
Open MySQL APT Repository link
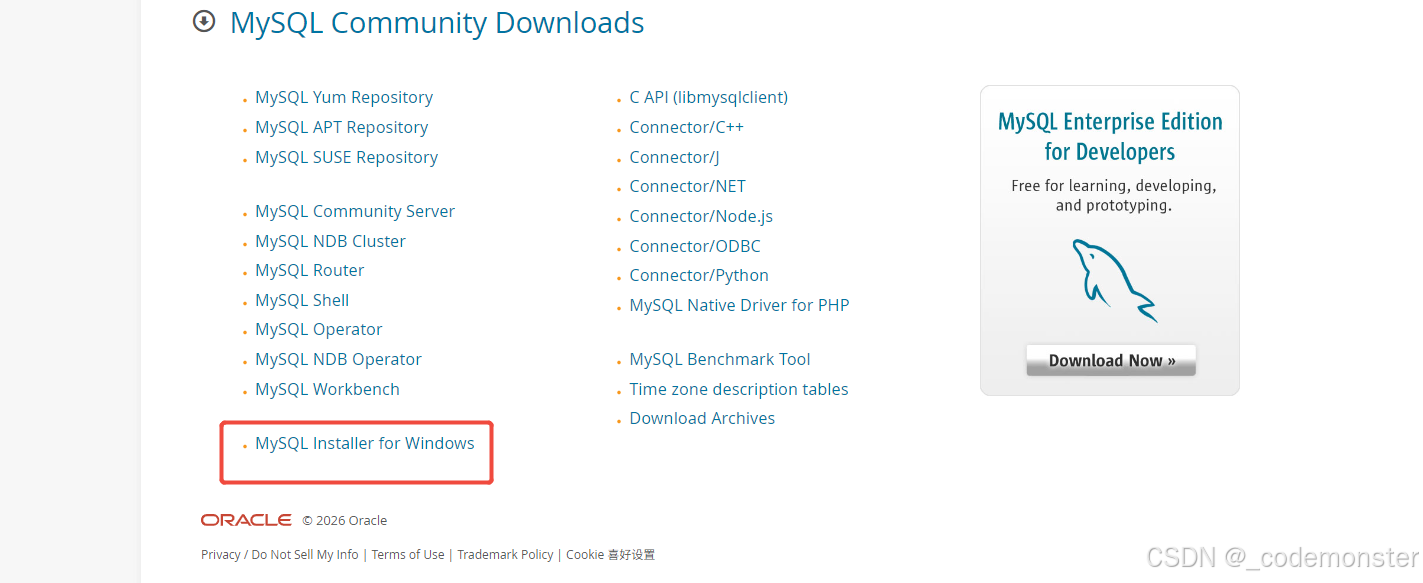coord(341,127)
